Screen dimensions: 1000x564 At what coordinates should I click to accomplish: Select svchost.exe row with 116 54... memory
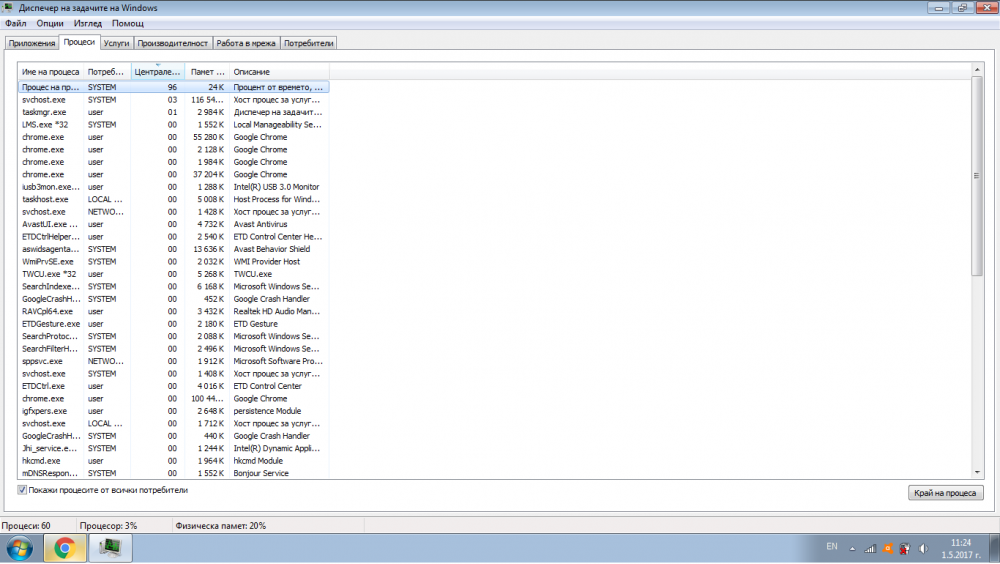tap(173, 100)
